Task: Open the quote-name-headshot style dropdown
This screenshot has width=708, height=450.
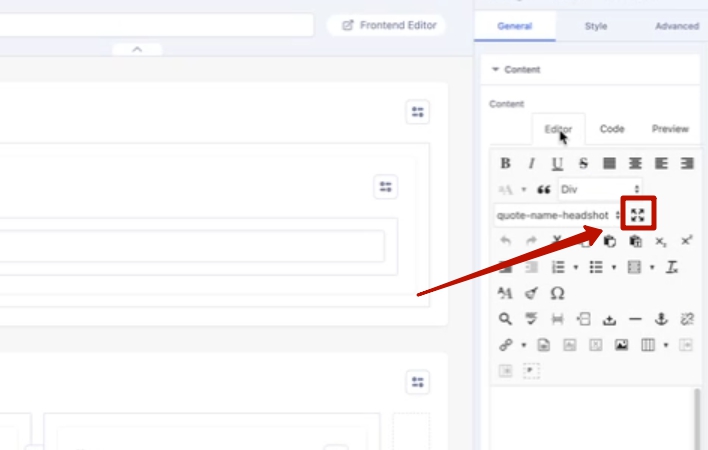Action: 557,215
